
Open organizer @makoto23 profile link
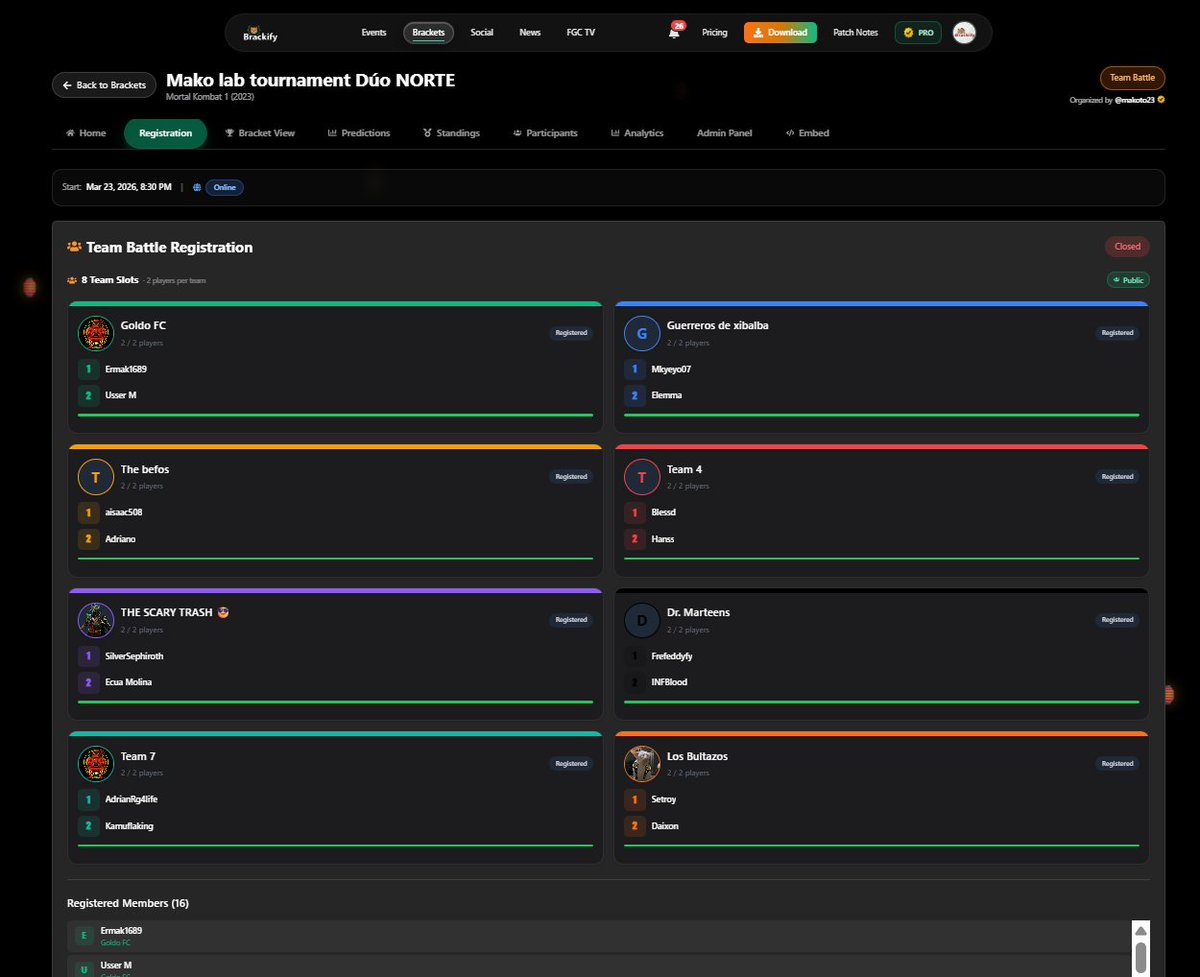point(1135,100)
